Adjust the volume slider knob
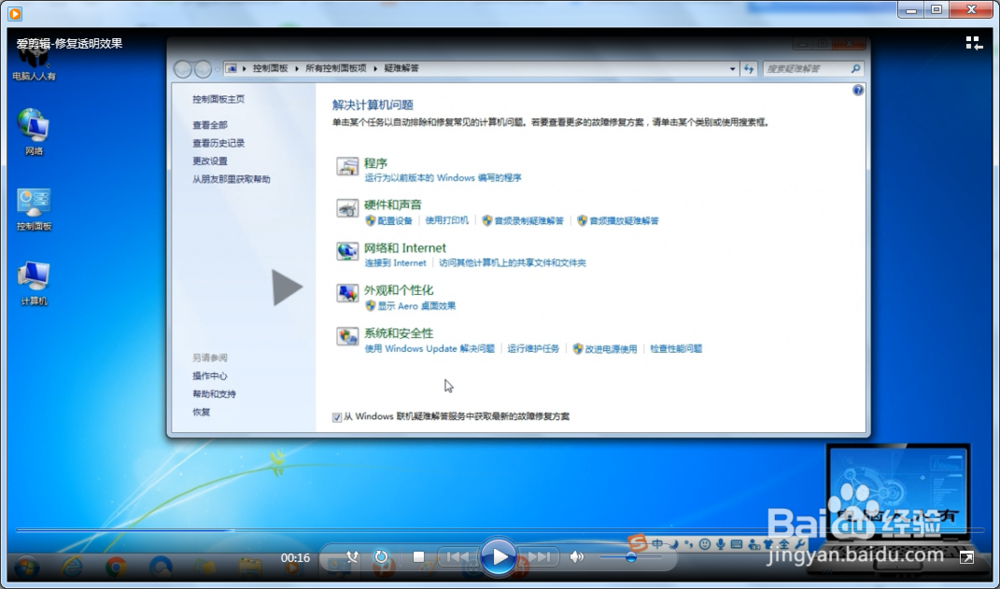Screen dimensions: 1000x589 point(631,557)
